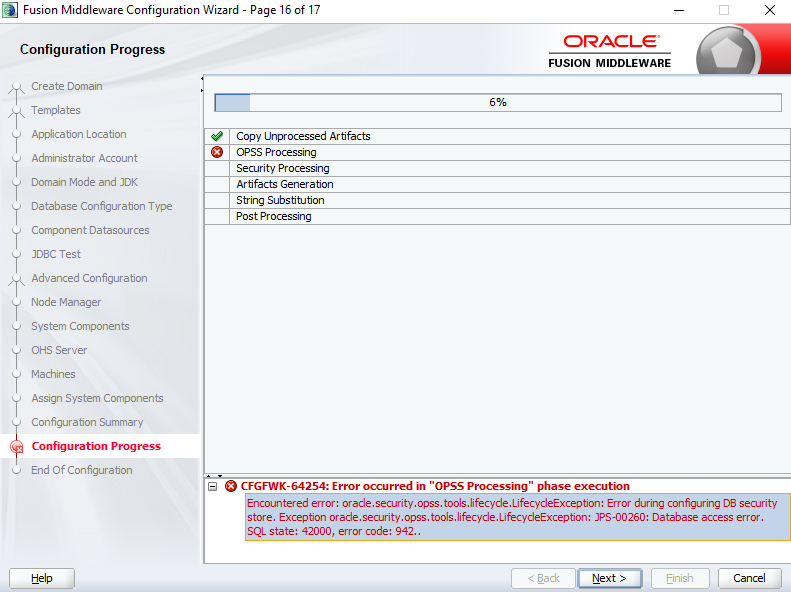Screen dimensions: 791x592
Task: Select the Post Processing row
Action: [x=497, y=216]
